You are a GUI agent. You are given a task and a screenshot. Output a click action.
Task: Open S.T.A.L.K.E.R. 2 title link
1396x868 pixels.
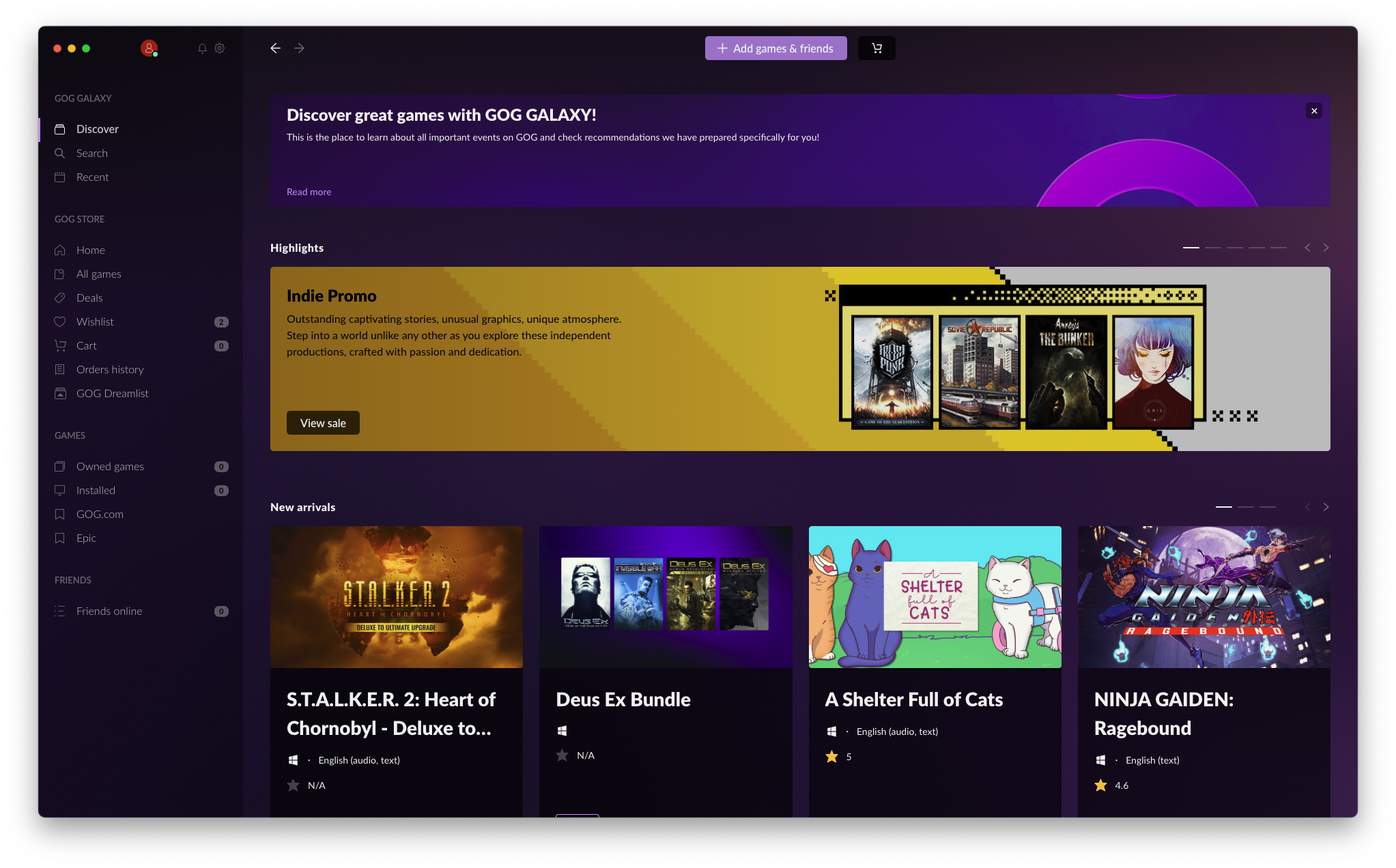click(391, 714)
